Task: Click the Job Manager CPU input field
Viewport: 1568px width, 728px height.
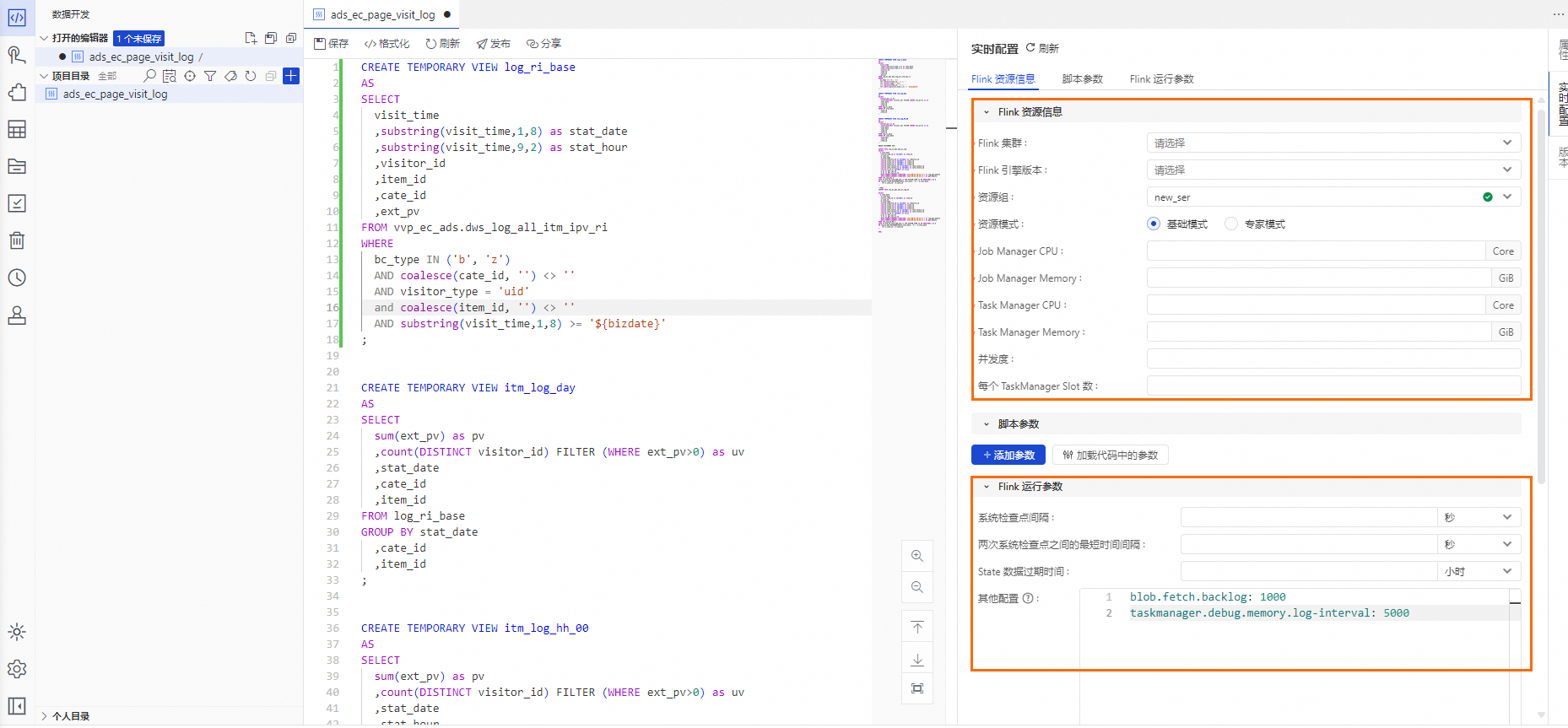Action: point(1316,251)
